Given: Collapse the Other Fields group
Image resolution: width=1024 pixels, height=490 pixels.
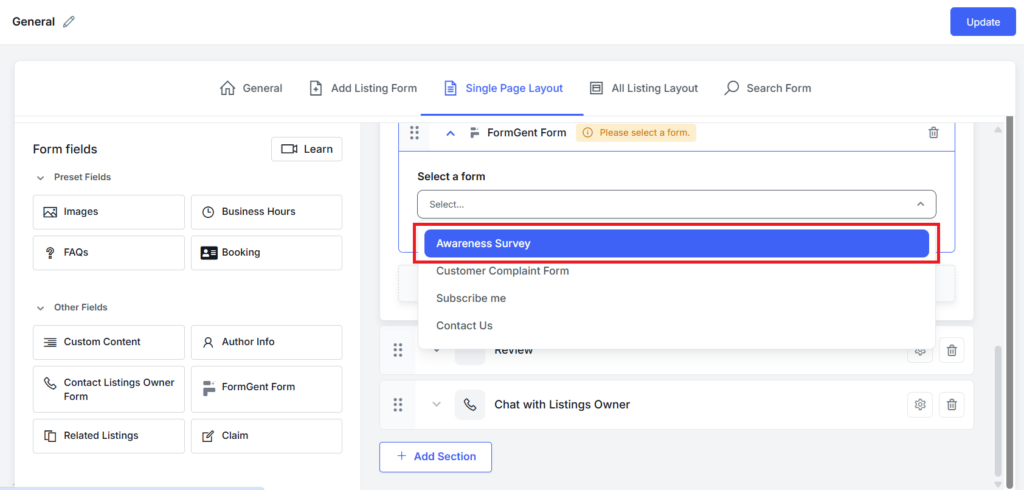Looking at the screenshot, I should pos(41,307).
